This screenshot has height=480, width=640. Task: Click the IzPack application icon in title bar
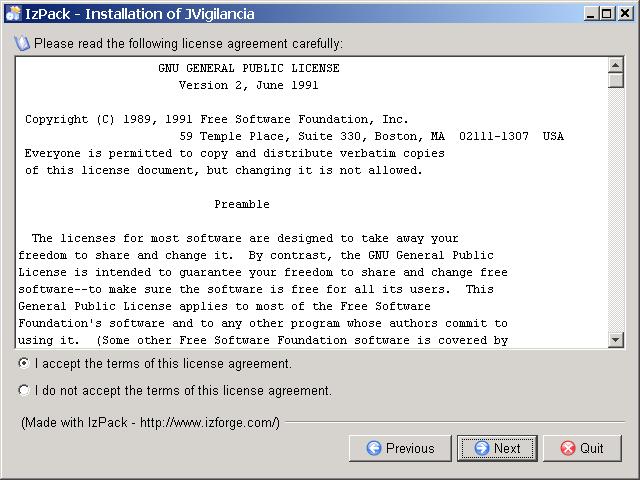tap(13, 13)
